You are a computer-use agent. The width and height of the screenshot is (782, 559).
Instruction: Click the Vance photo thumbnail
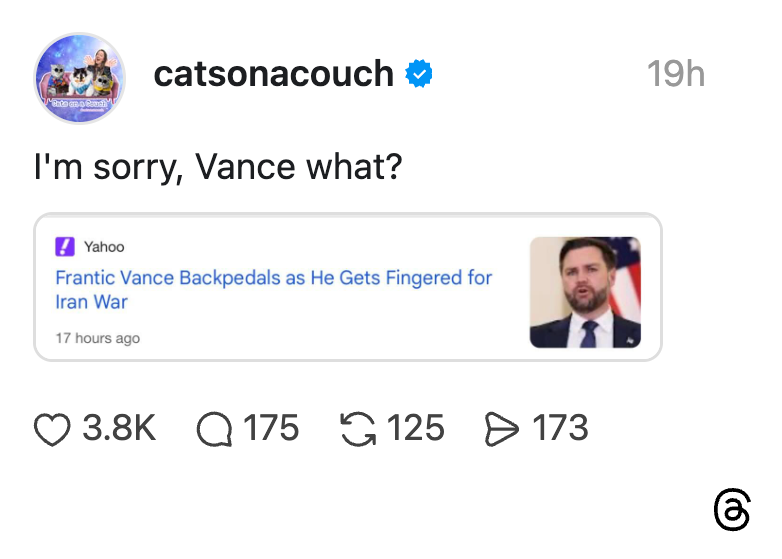tap(585, 292)
